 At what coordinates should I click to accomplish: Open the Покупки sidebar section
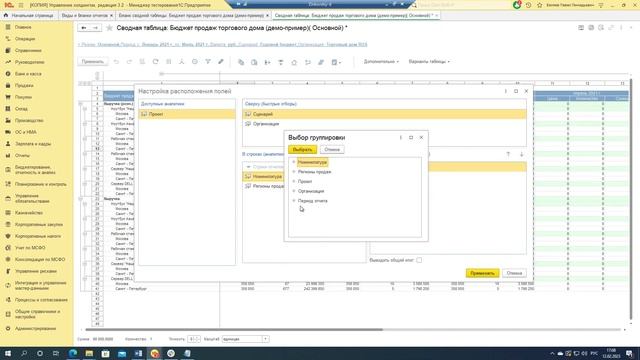[x=23, y=97]
